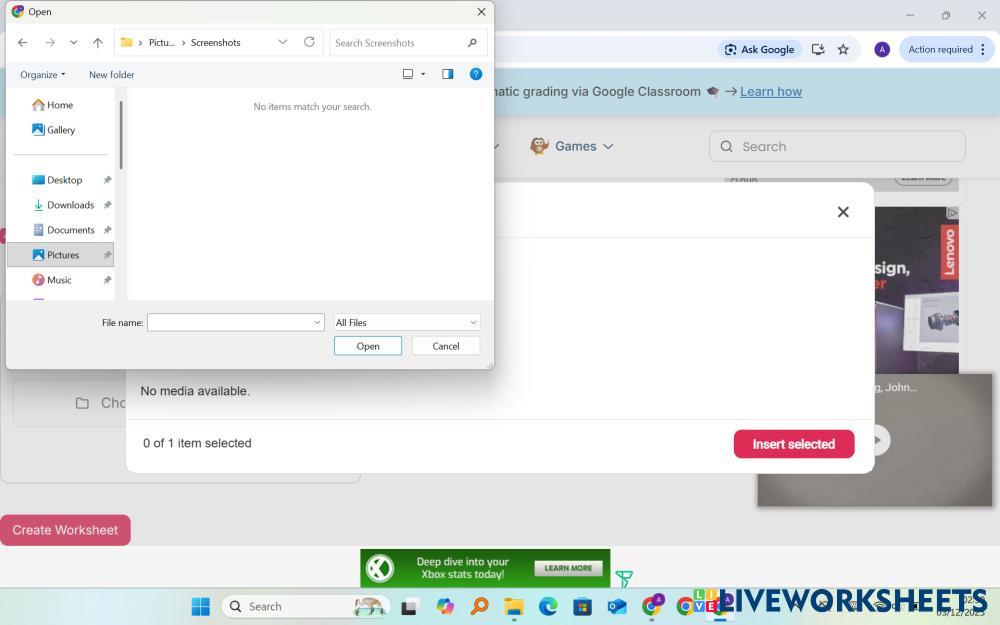Bookmark this page with the star icon
This screenshot has height=625, width=1000.
pos(843,49)
